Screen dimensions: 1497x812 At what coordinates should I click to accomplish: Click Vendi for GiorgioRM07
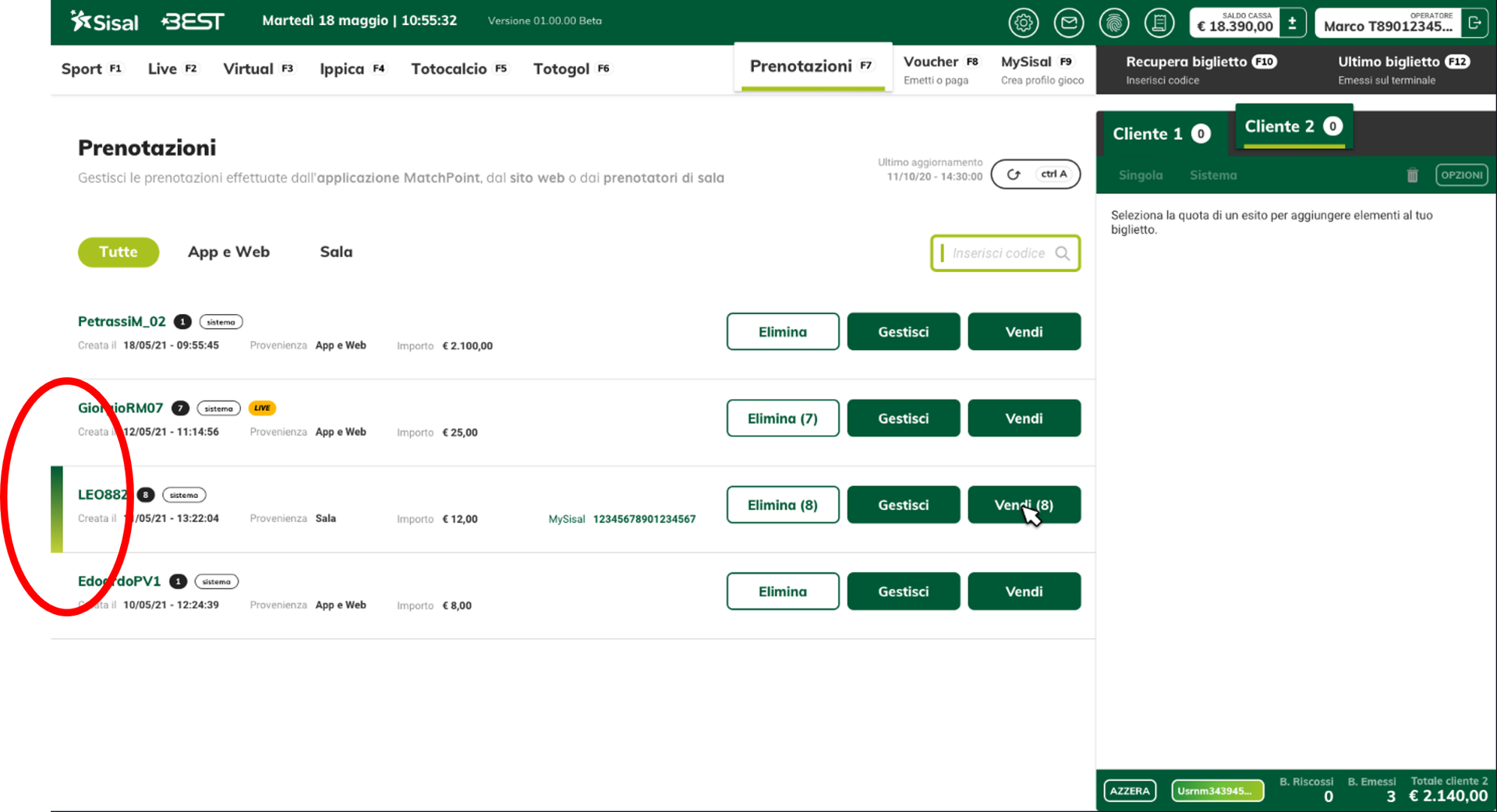click(x=1024, y=418)
